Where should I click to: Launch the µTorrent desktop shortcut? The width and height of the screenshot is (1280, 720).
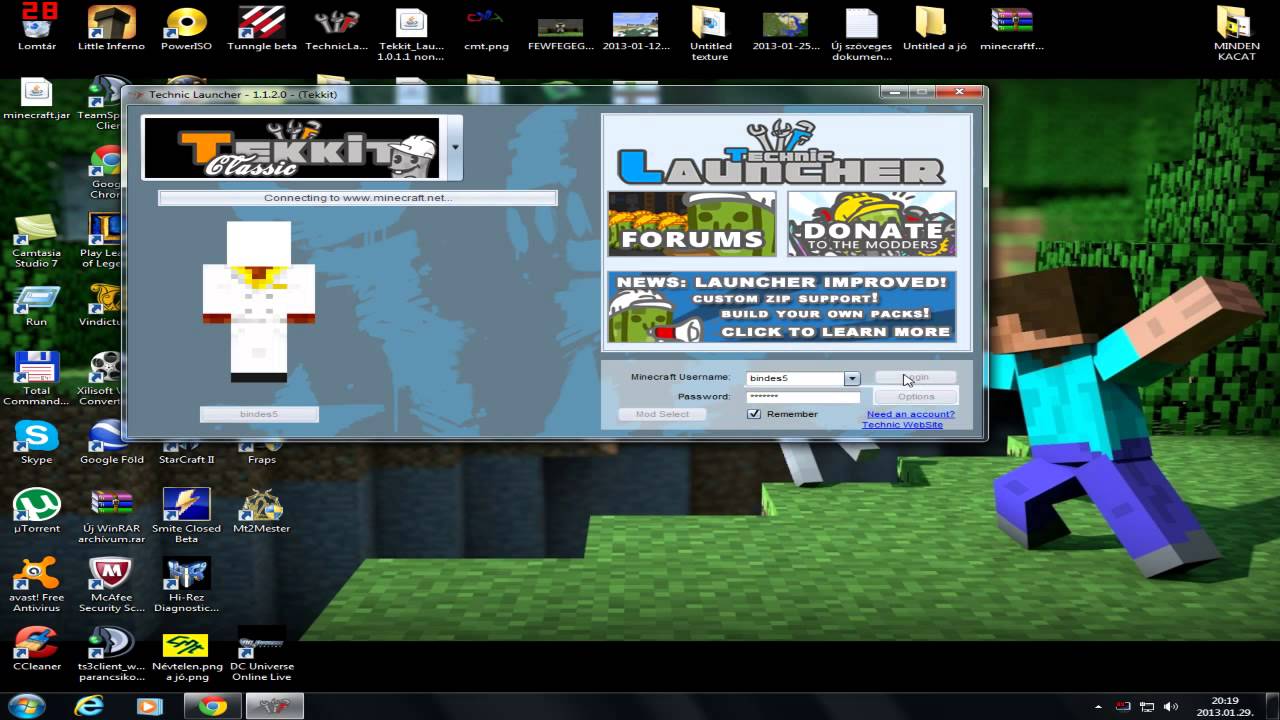37,511
